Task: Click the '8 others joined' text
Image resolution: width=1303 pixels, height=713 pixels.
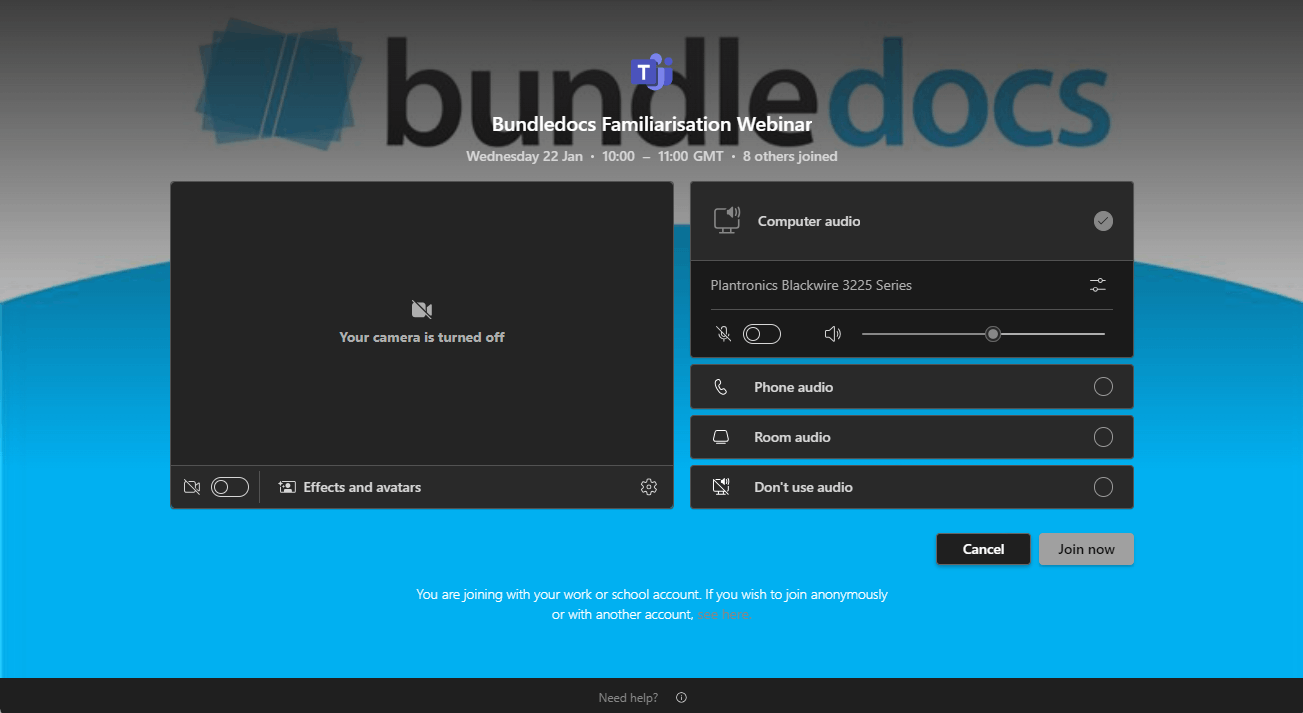Action: [790, 156]
